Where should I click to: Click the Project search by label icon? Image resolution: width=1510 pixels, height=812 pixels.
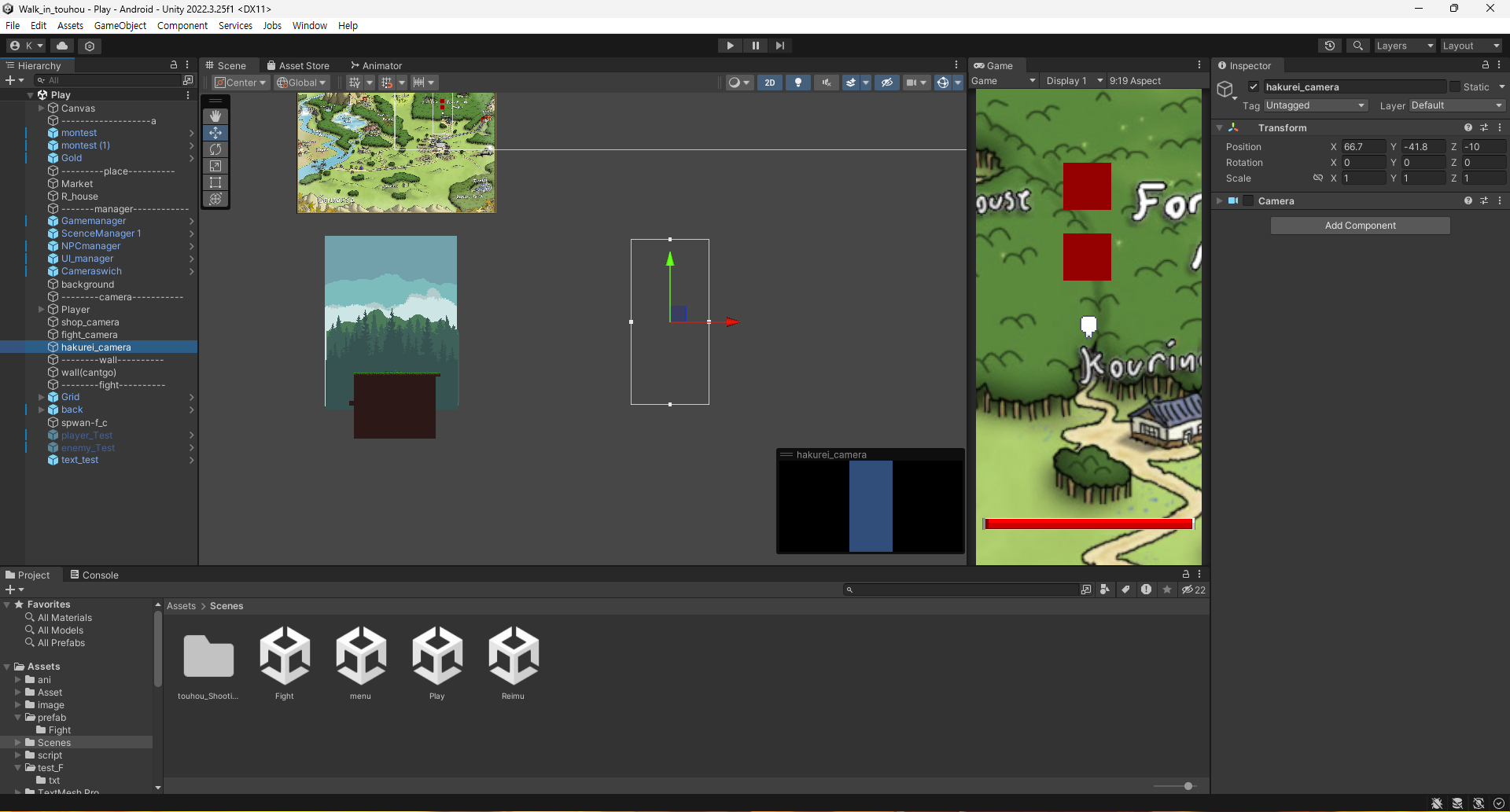[x=1126, y=590]
